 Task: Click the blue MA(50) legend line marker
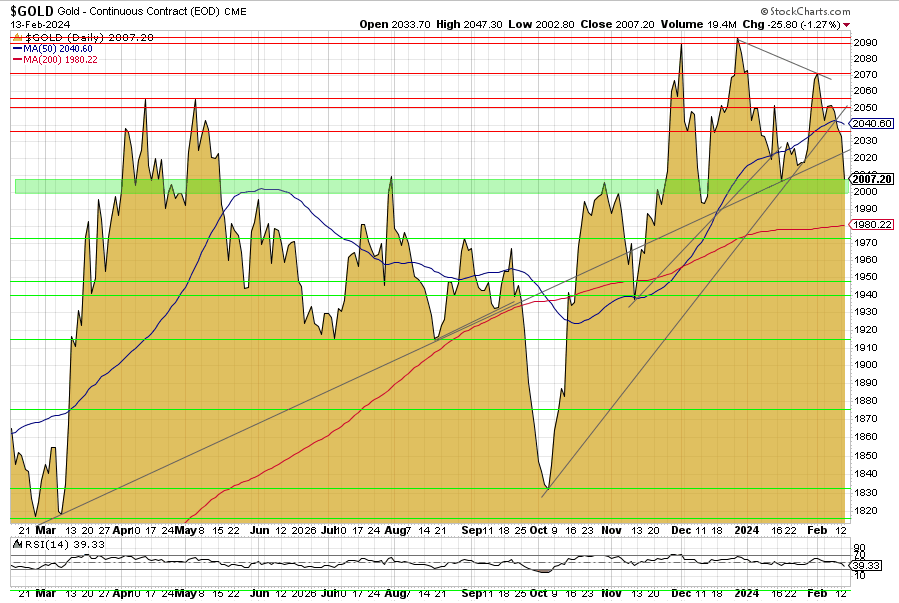[x=19, y=47]
